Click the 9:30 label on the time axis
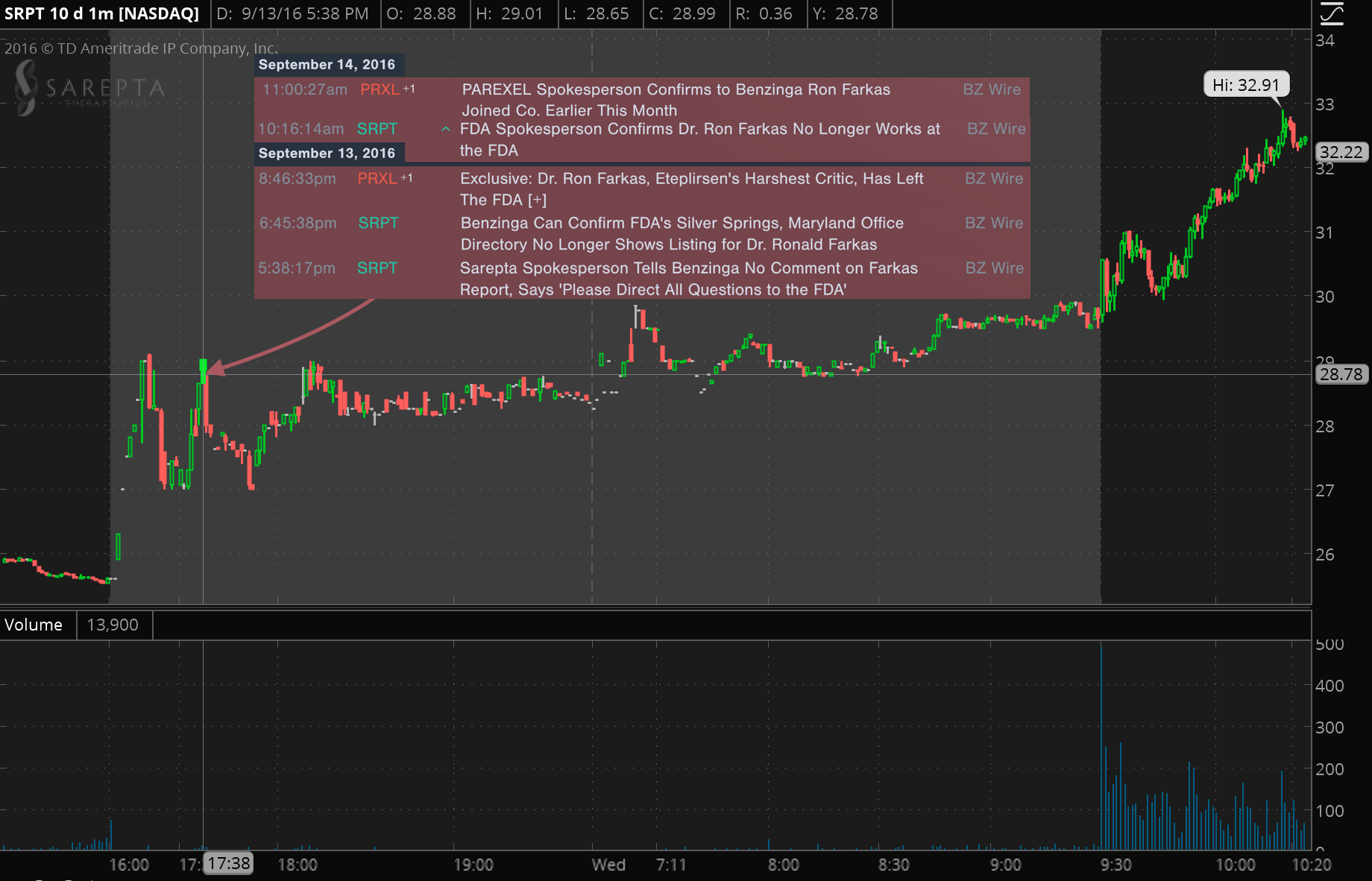Screen dimensions: 1372x881 coord(1116,865)
